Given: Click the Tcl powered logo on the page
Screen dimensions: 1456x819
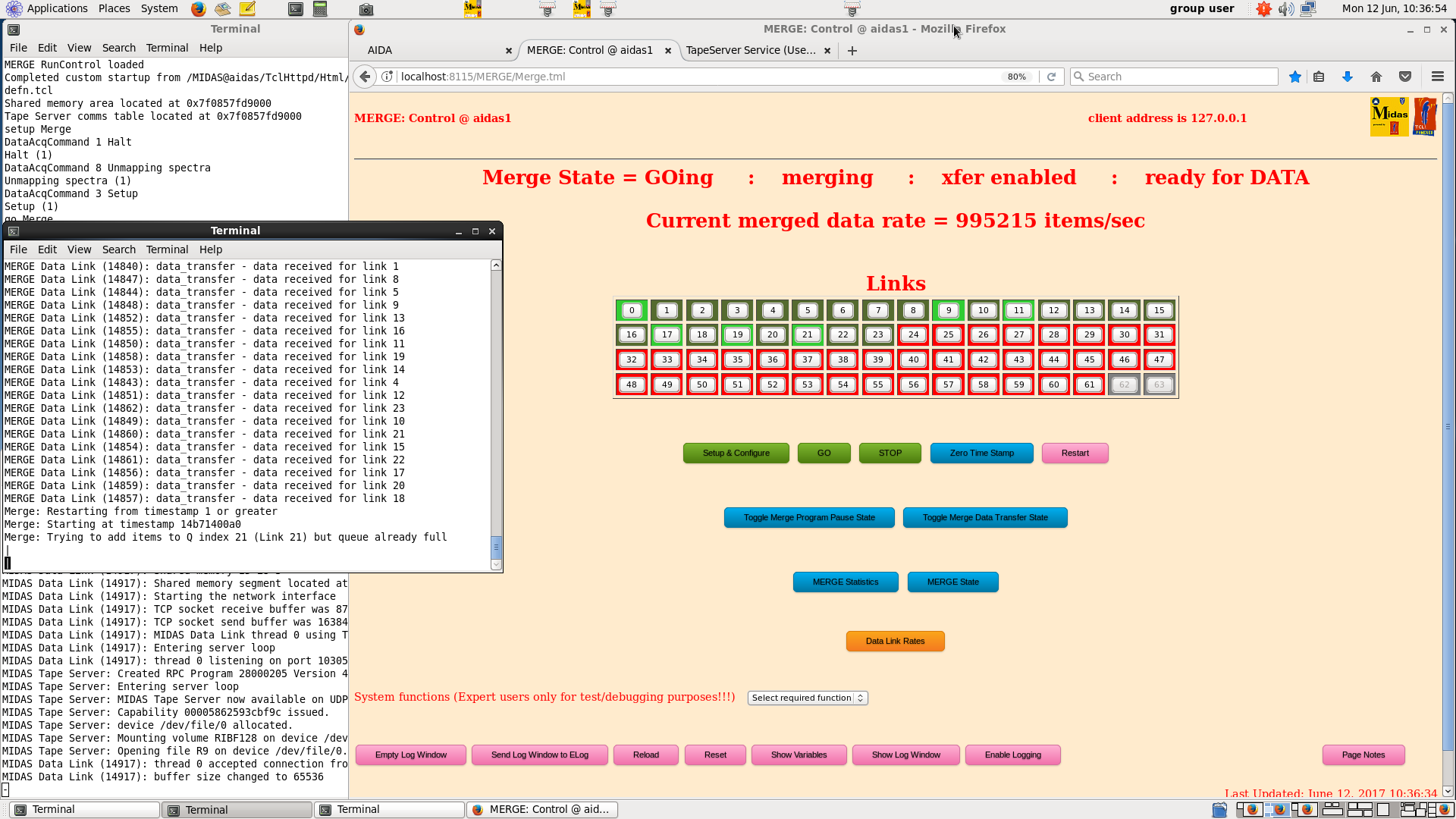Looking at the screenshot, I should 1424,117.
